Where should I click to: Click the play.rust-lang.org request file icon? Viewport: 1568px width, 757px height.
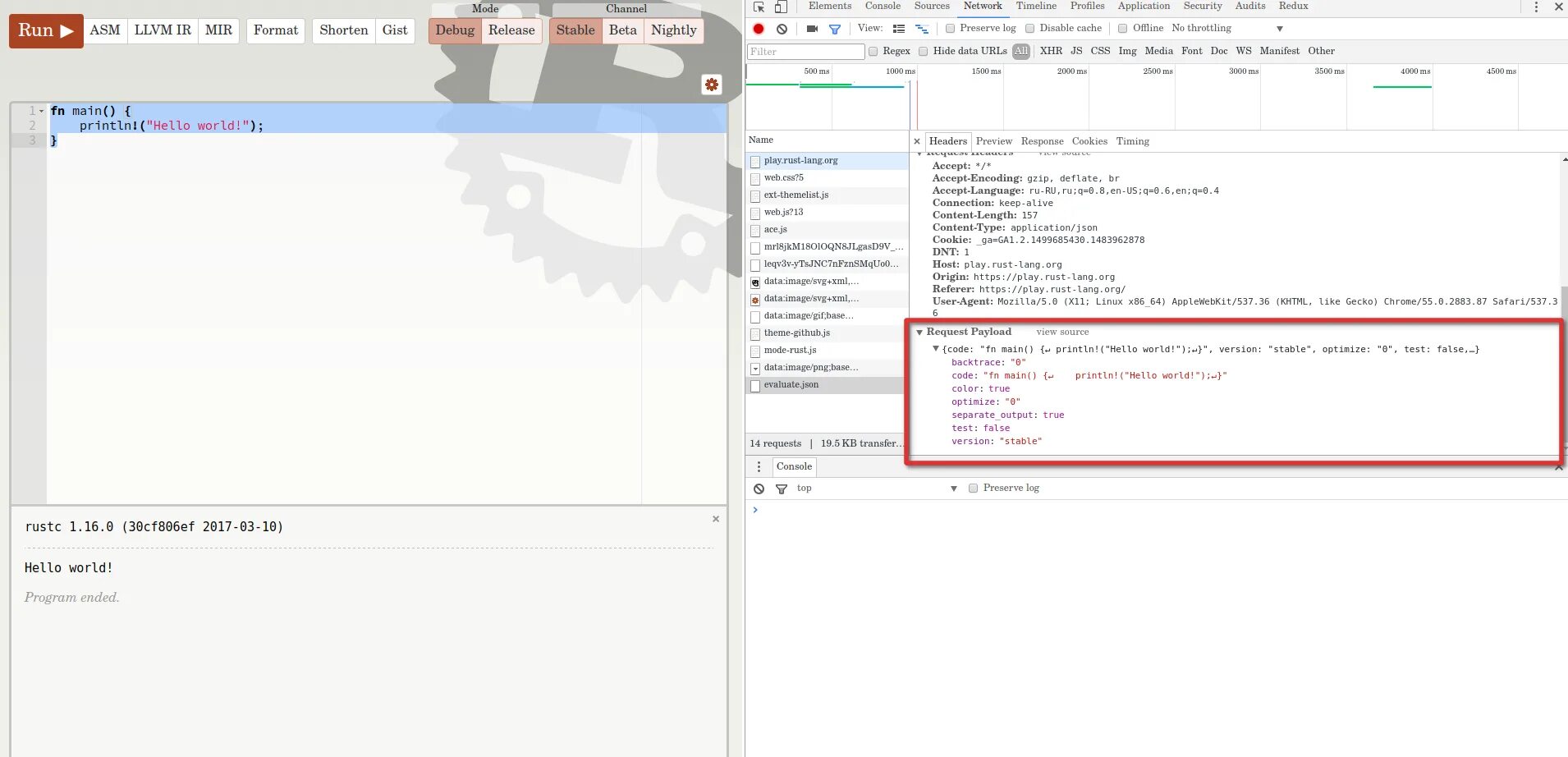pos(755,161)
